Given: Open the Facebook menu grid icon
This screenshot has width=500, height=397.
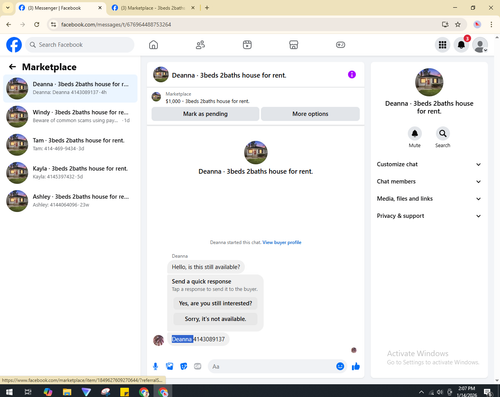Looking at the screenshot, I should tap(442, 45).
